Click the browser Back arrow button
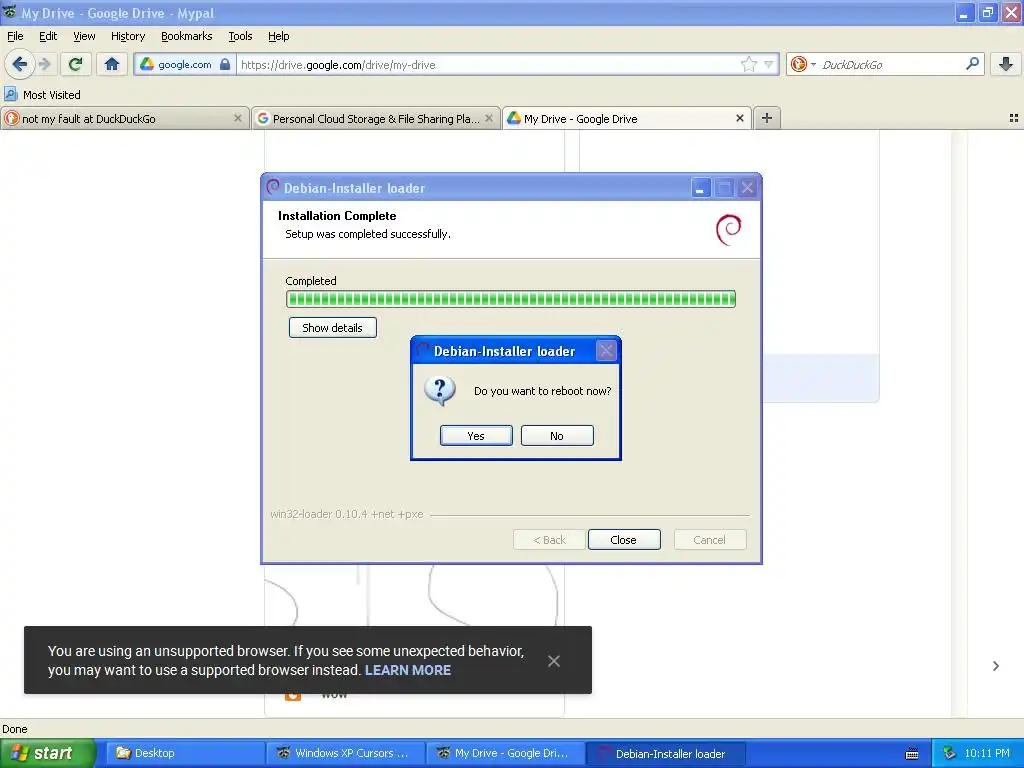 (19, 64)
